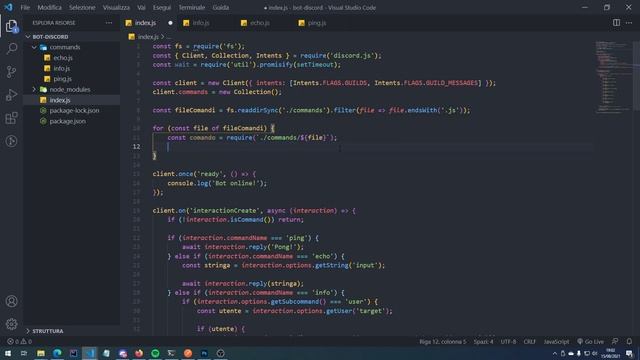Open editor more actions ellipsis
640x360 pixels.
629,23
